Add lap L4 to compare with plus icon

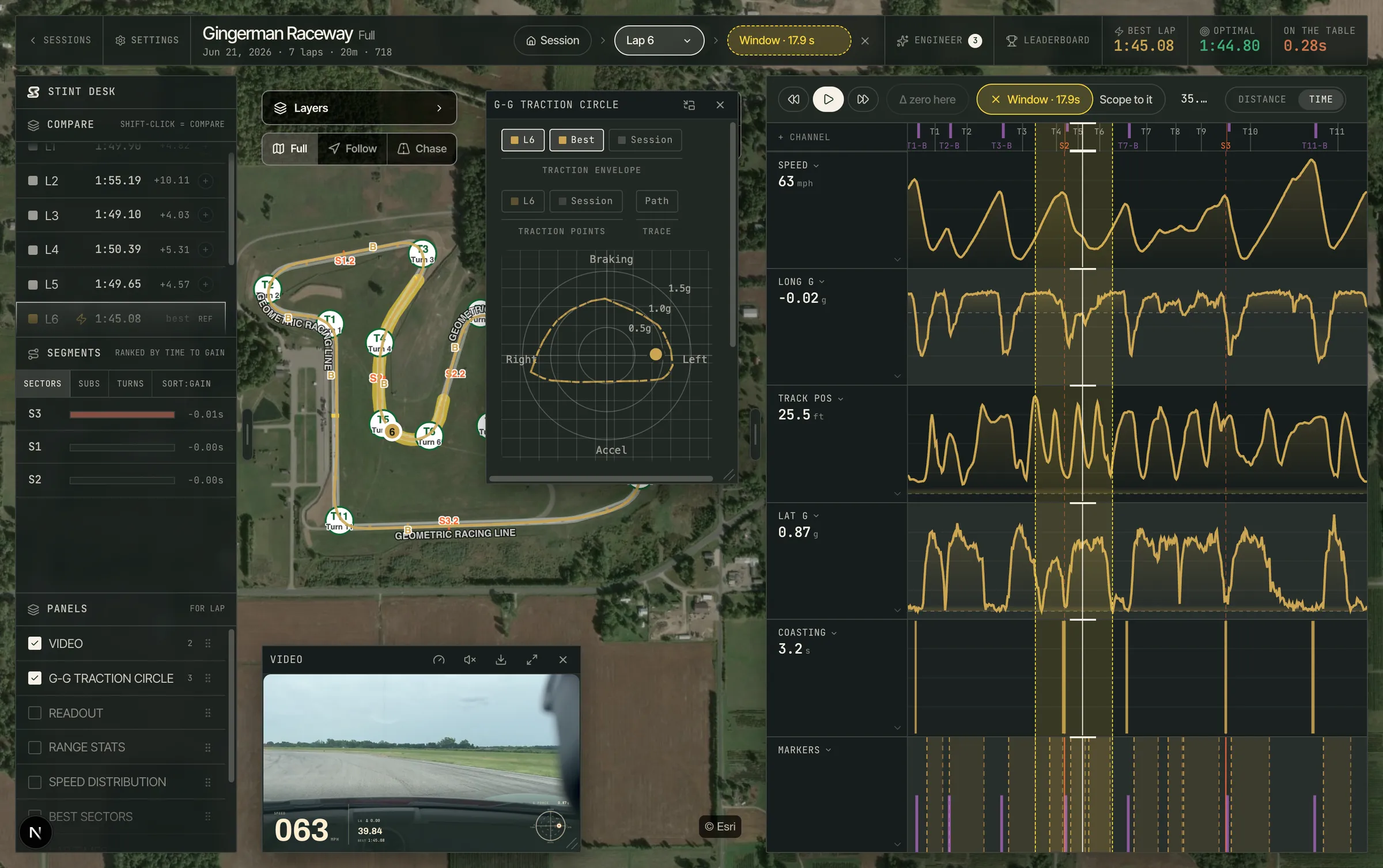pyautogui.click(x=205, y=249)
